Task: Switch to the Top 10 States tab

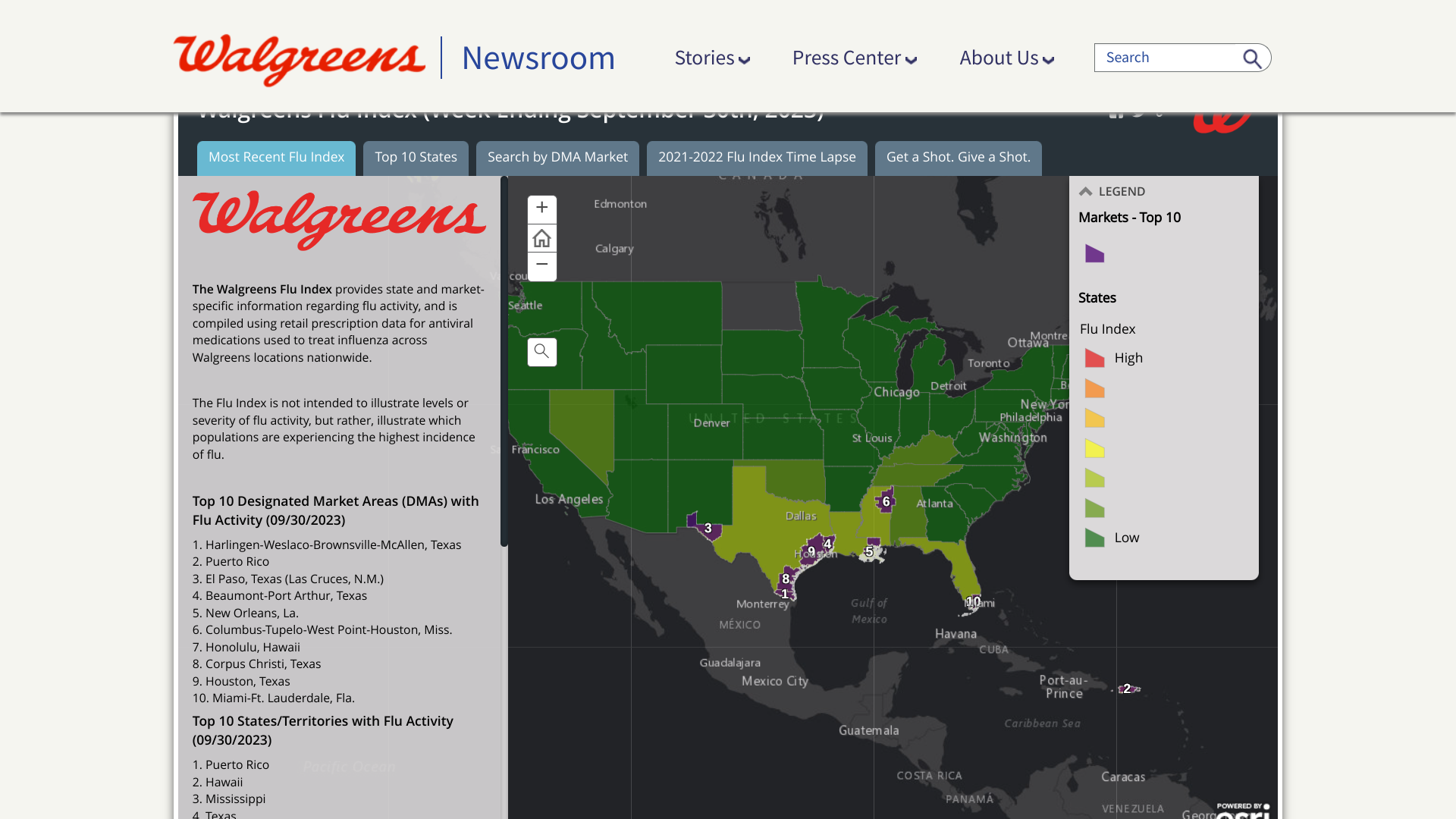Action: tap(416, 158)
